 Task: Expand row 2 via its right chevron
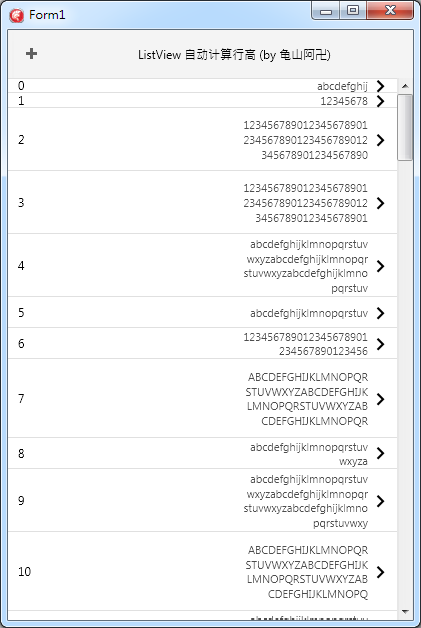tap(381, 140)
